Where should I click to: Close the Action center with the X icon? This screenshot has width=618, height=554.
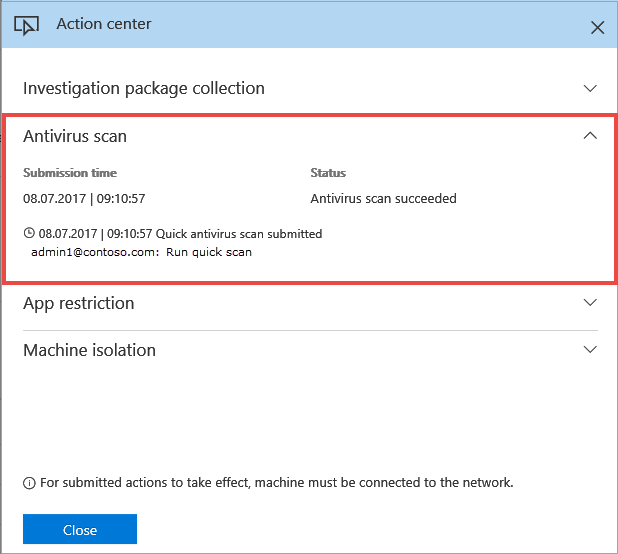[x=597, y=27]
